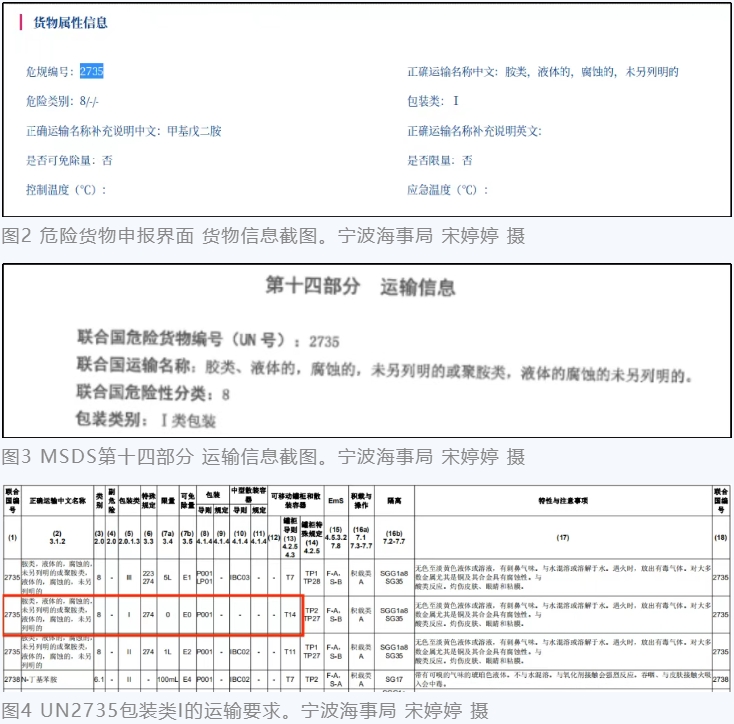Click the 是否可免除量 value 否
Screen dimensions: 734x724
tap(107, 160)
